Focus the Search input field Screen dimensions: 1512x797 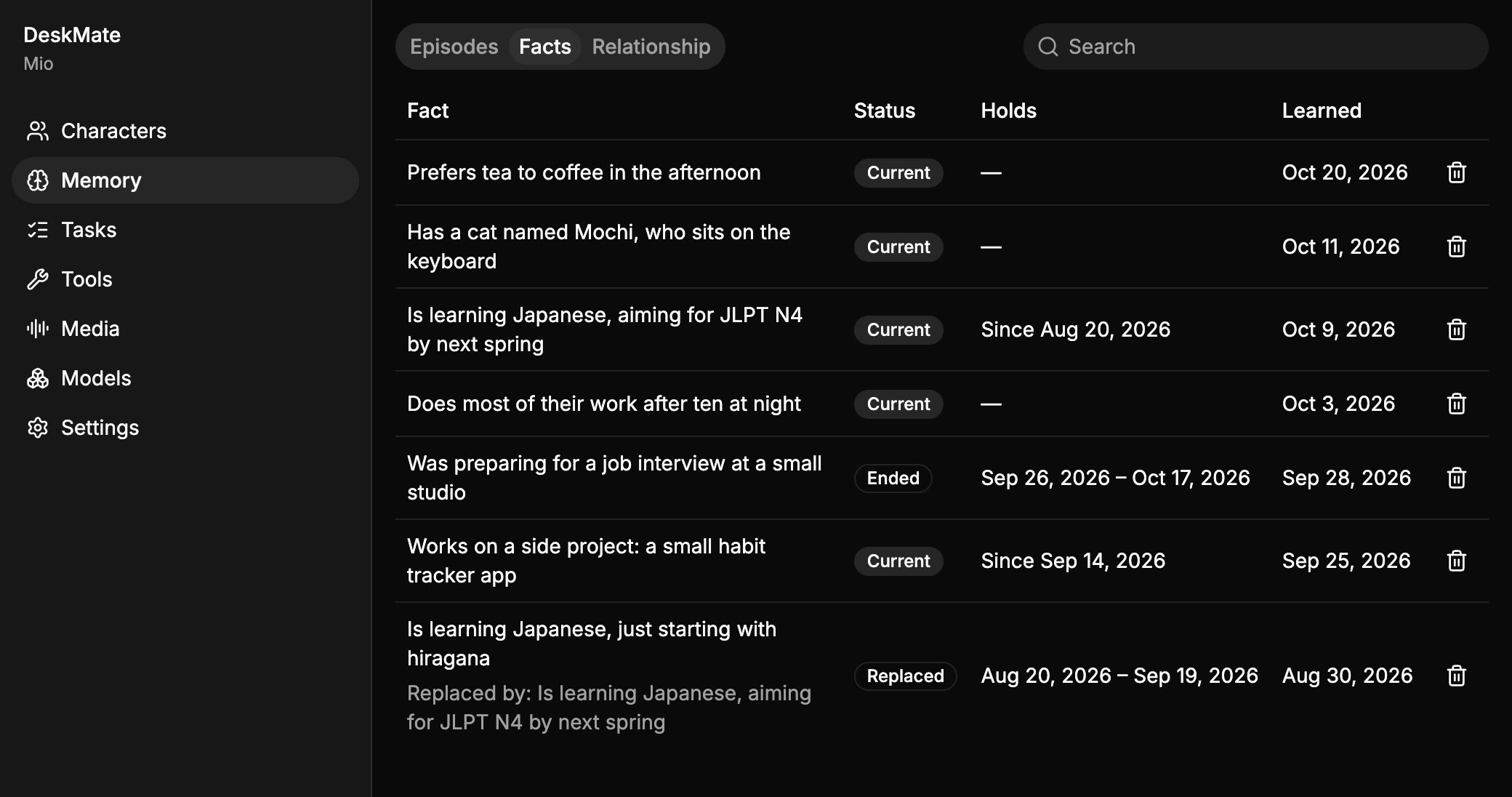coord(1256,47)
